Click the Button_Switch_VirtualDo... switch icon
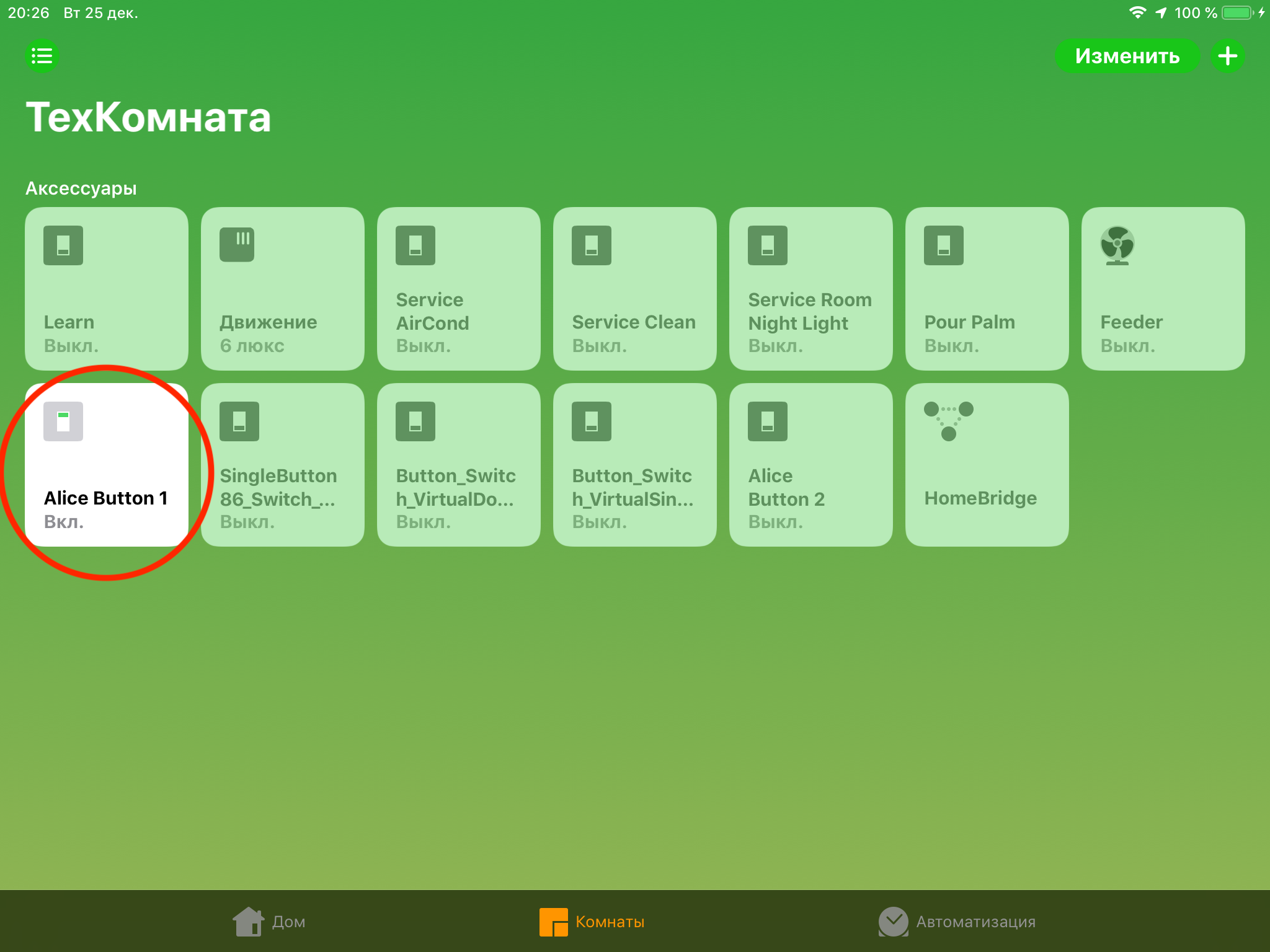 coord(415,421)
